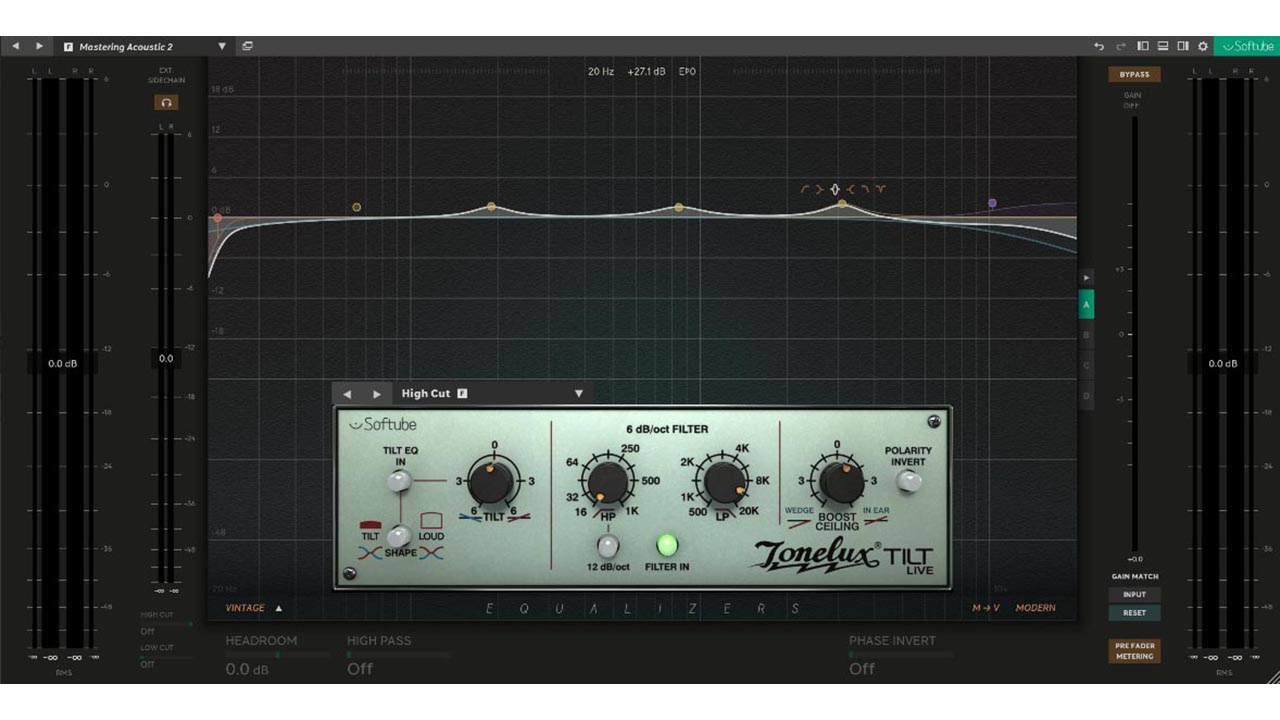Flip the TILT EQ IN switch

(399, 482)
